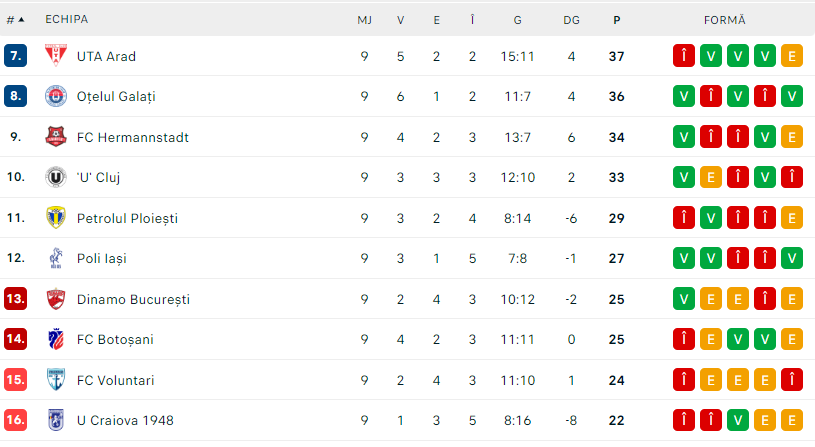Click the U Craiova 1948 crest
The width and height of the screenshot is (815, 447).
click(55, 421)
